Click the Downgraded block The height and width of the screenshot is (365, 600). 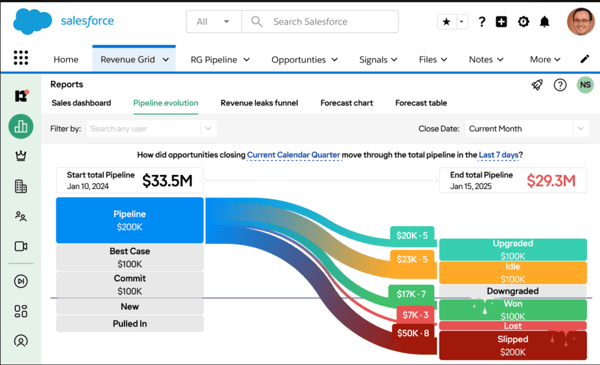(x=513, y=291)
